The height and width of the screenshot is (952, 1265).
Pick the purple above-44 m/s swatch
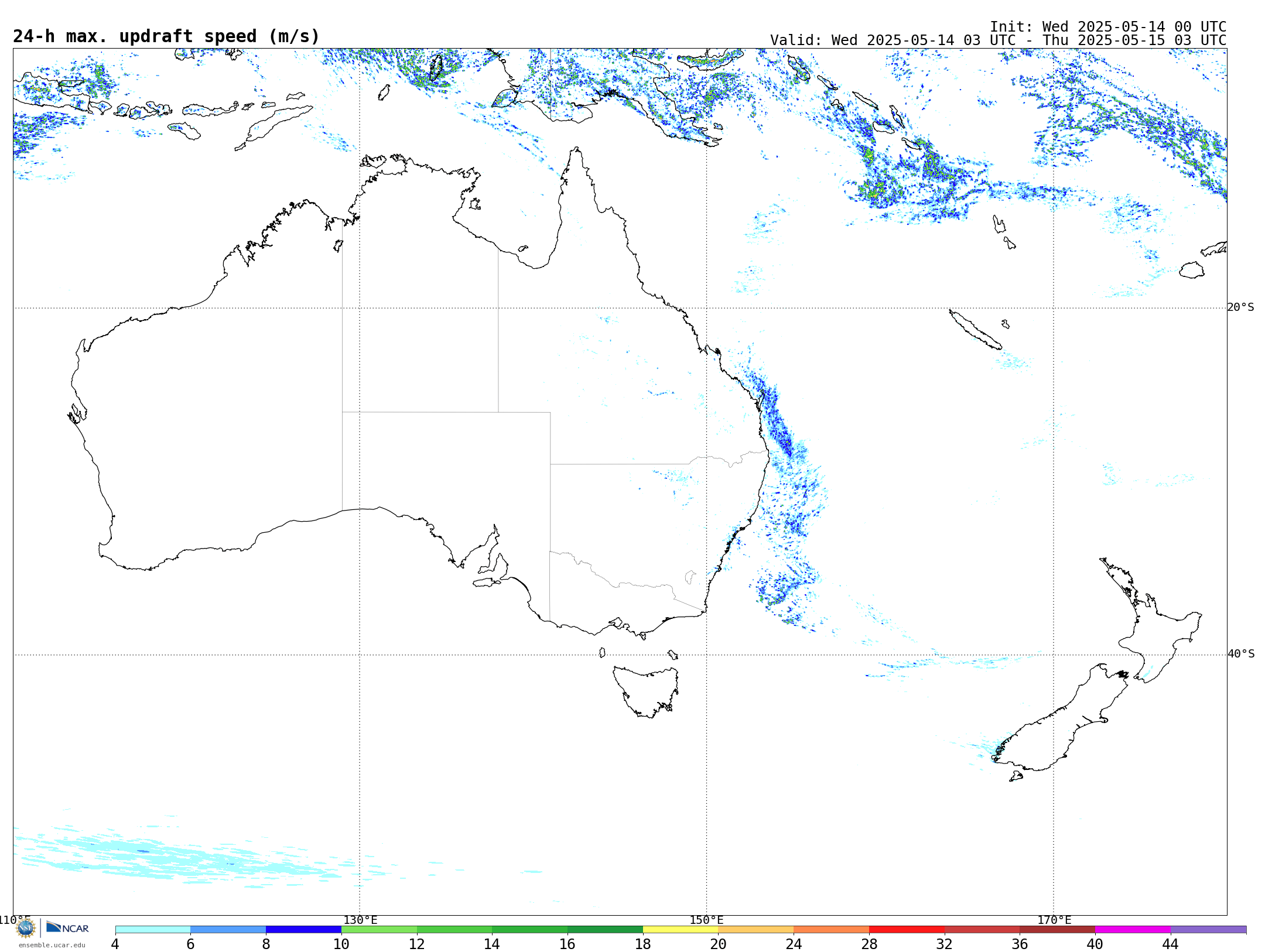click(1208, 929)
